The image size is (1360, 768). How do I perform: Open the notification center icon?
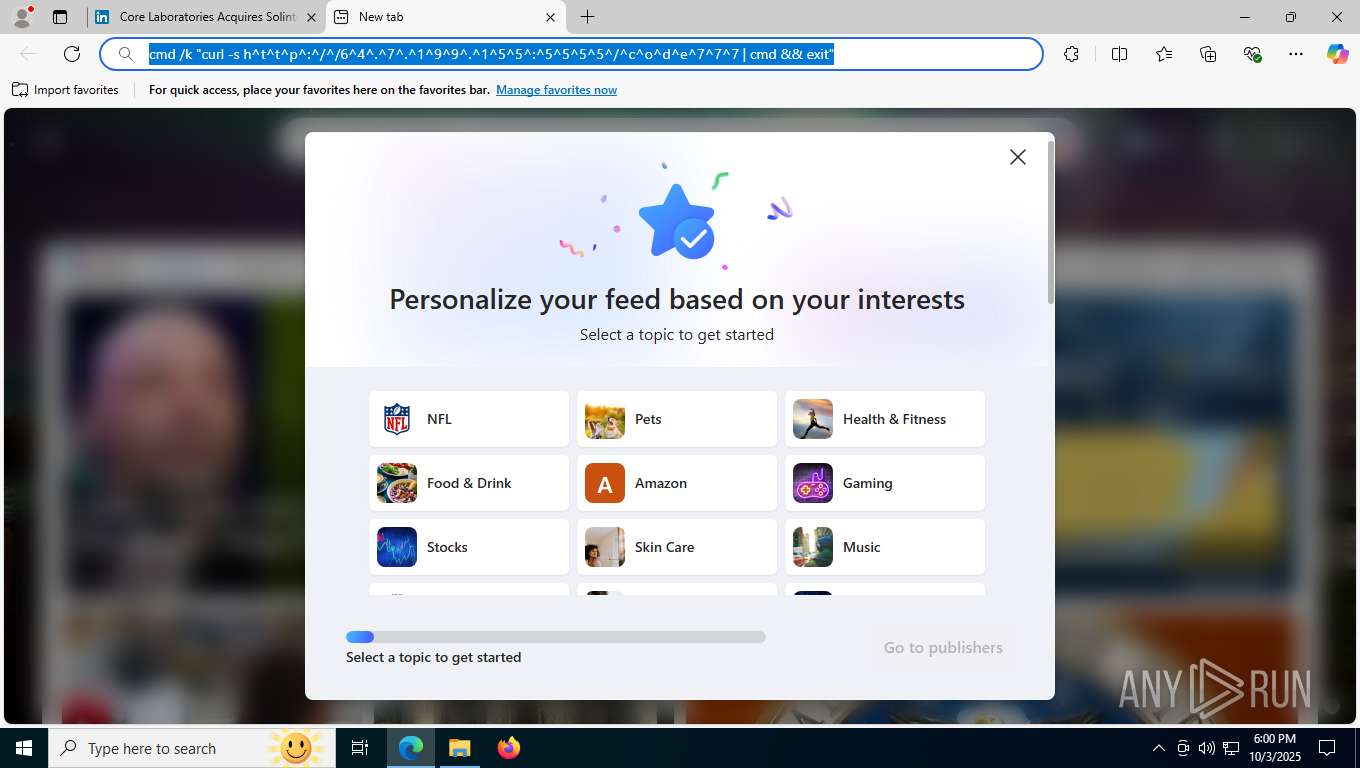click(1327, 748)
